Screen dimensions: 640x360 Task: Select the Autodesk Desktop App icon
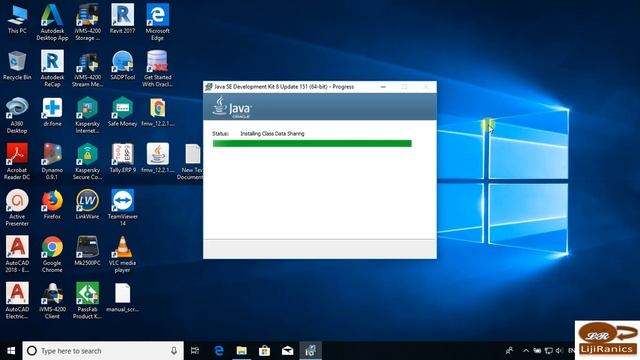(52, 22)
